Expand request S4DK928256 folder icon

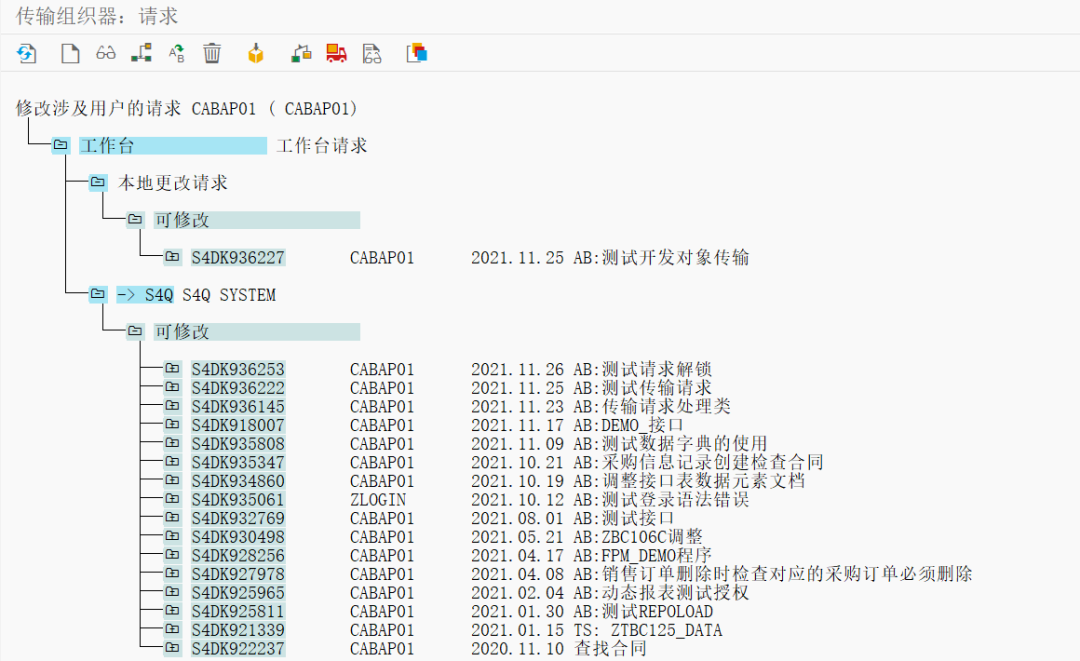point(172,554)
